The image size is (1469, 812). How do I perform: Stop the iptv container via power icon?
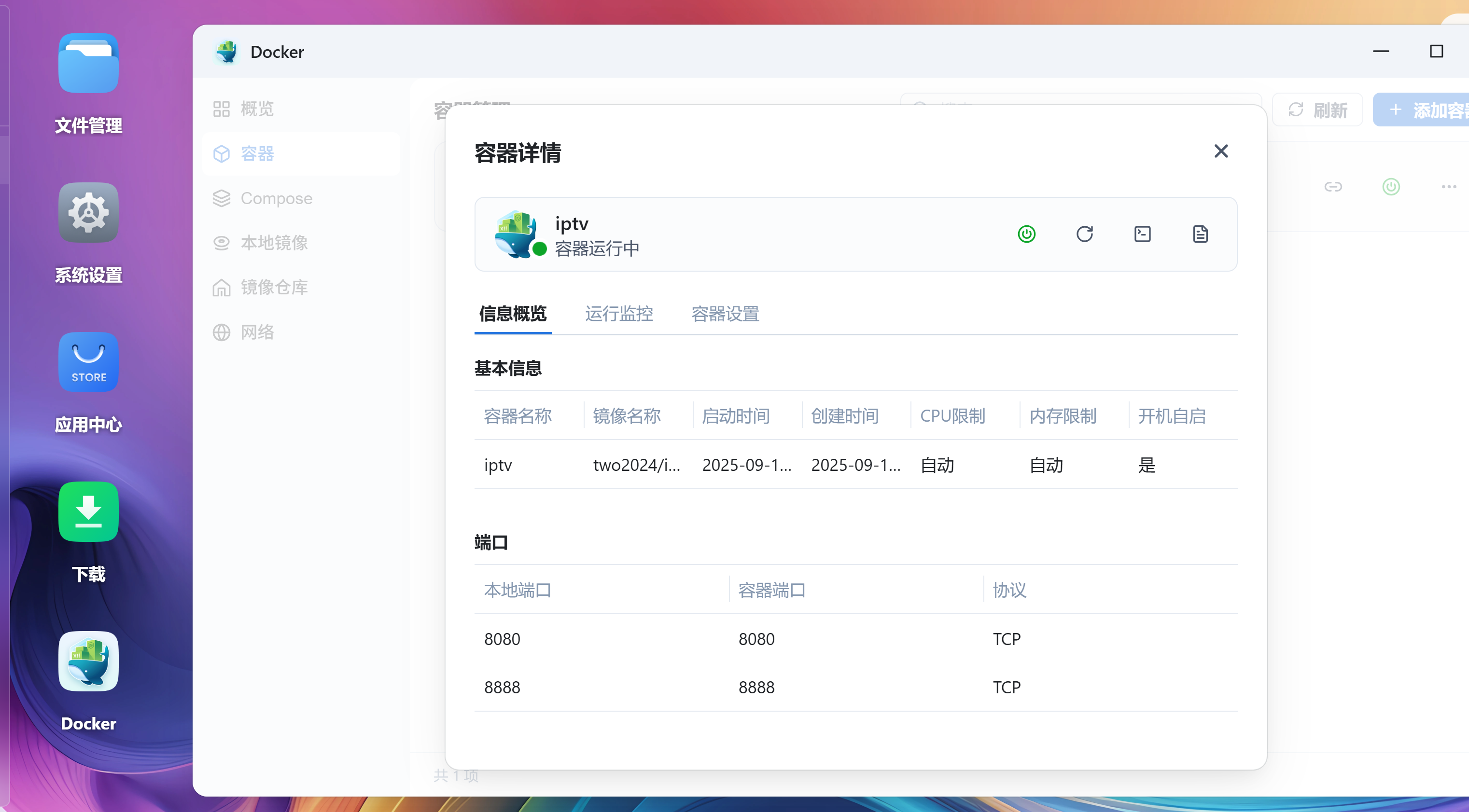pyautogui.click(x=1026, y=234)
